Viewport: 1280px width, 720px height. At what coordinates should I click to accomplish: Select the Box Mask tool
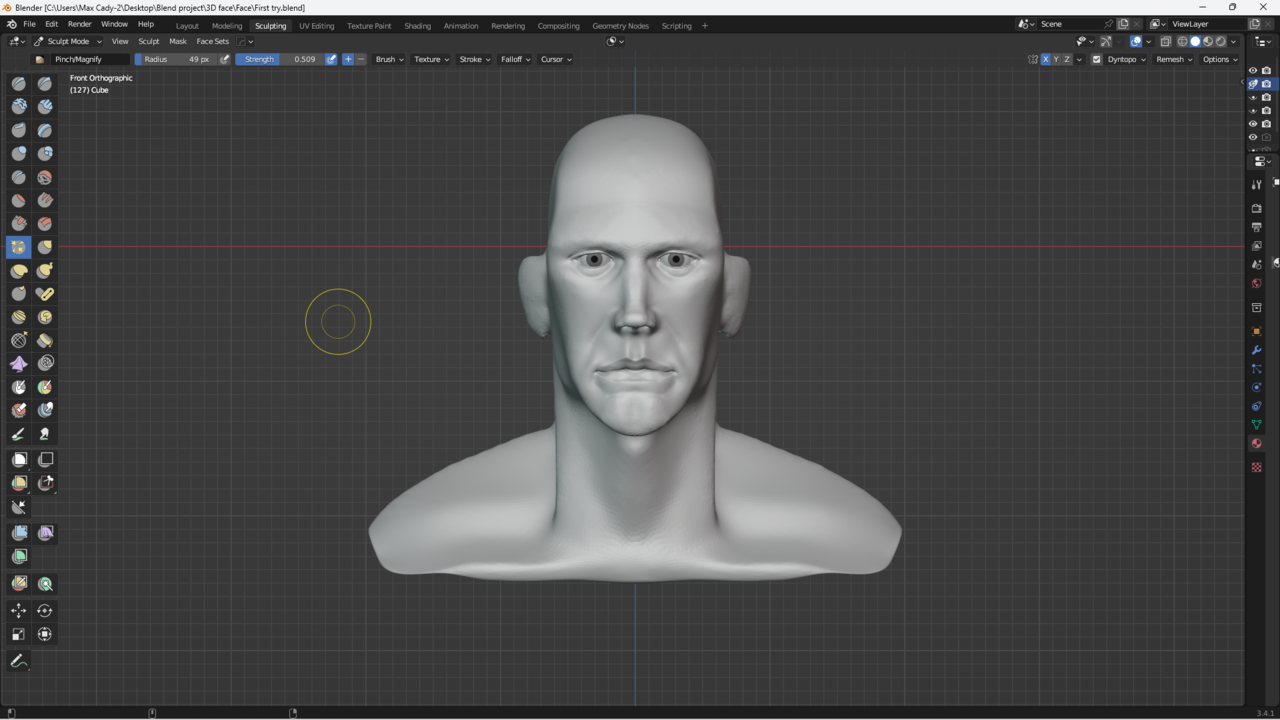(x=19, y=459)
